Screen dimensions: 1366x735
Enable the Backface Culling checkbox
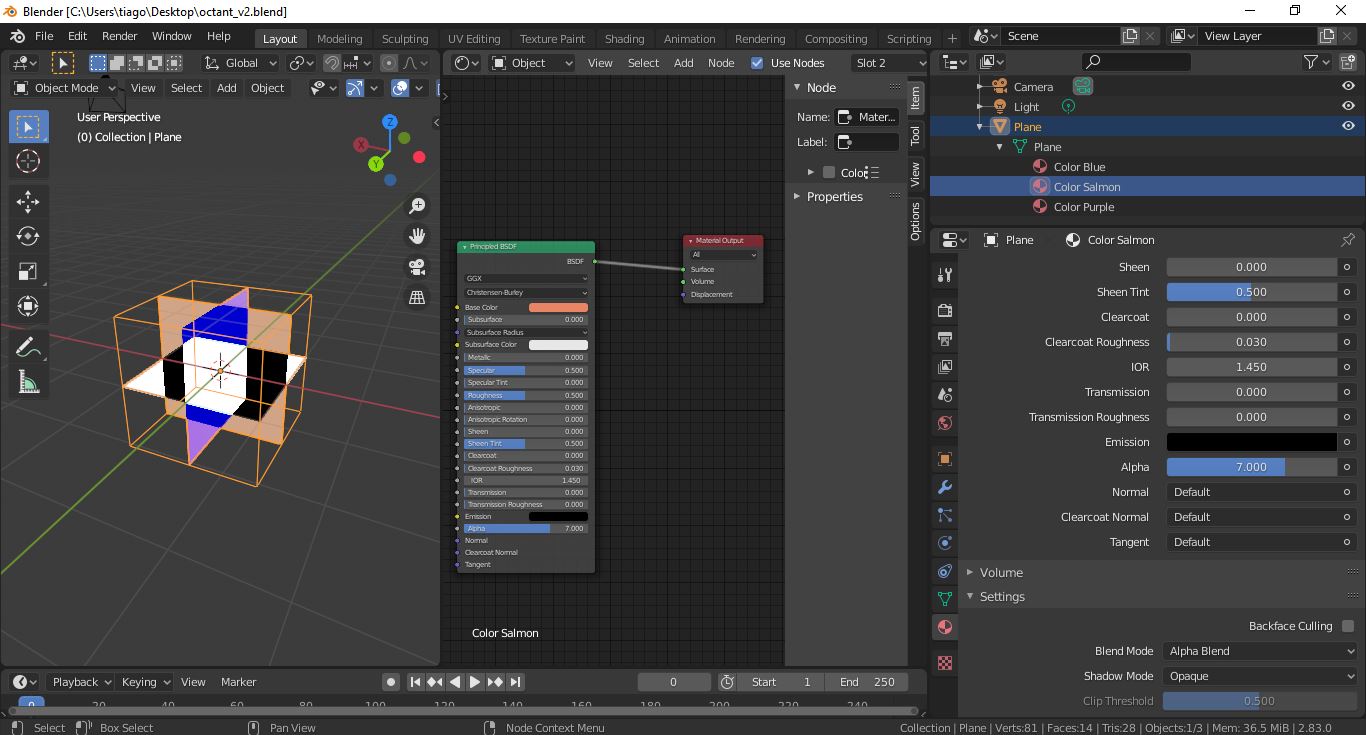tap(1347, 626)
